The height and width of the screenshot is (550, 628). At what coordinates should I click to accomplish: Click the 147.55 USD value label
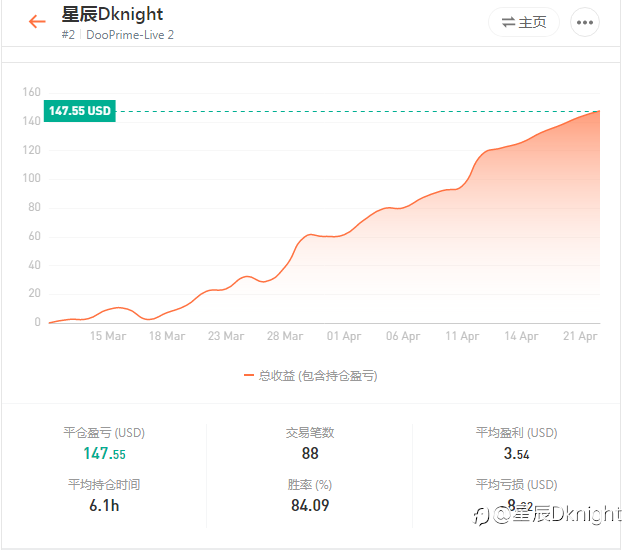click(x=80, y=111)
